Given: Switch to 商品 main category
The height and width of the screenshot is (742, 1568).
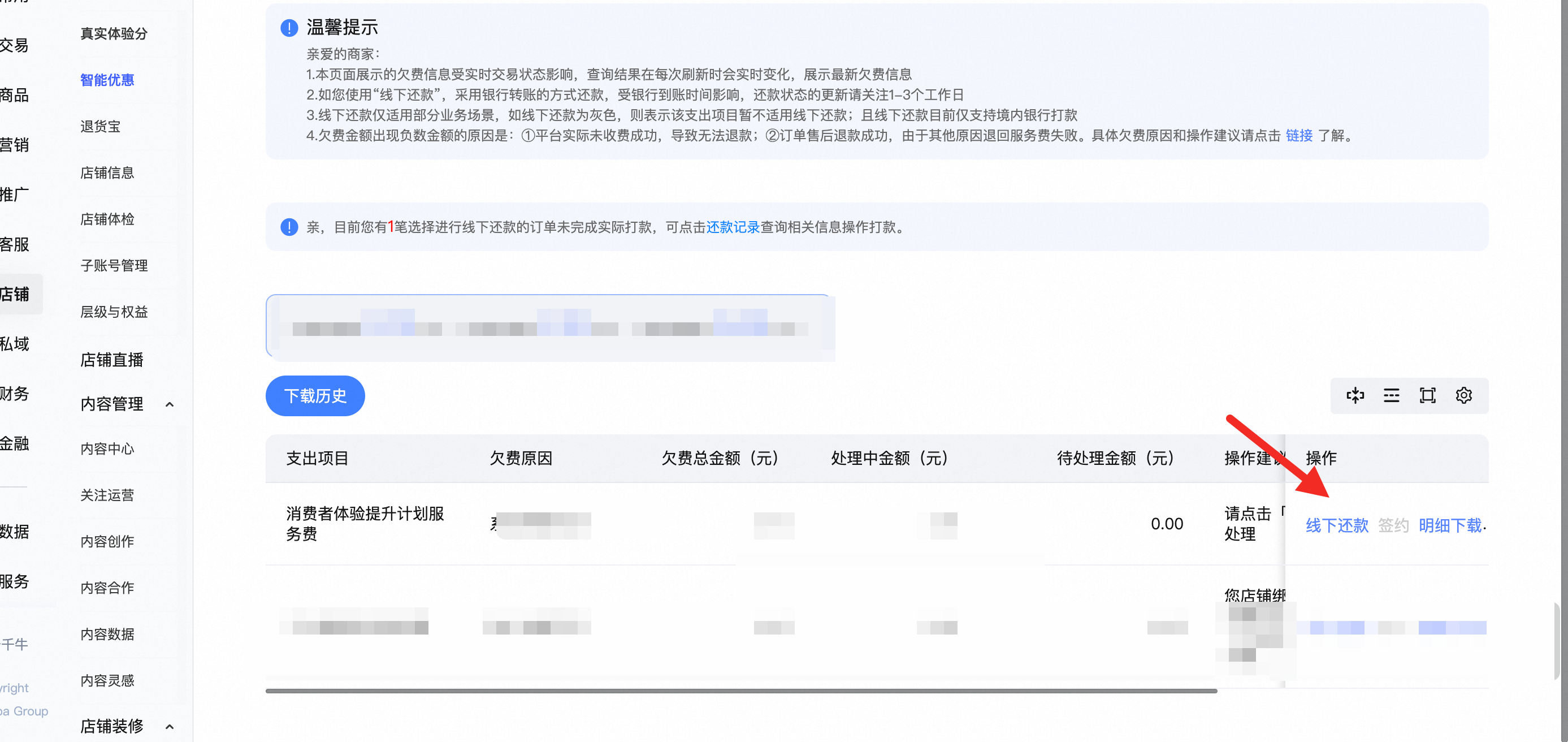Looking at the screenshot, I should [x=15, y=95].
